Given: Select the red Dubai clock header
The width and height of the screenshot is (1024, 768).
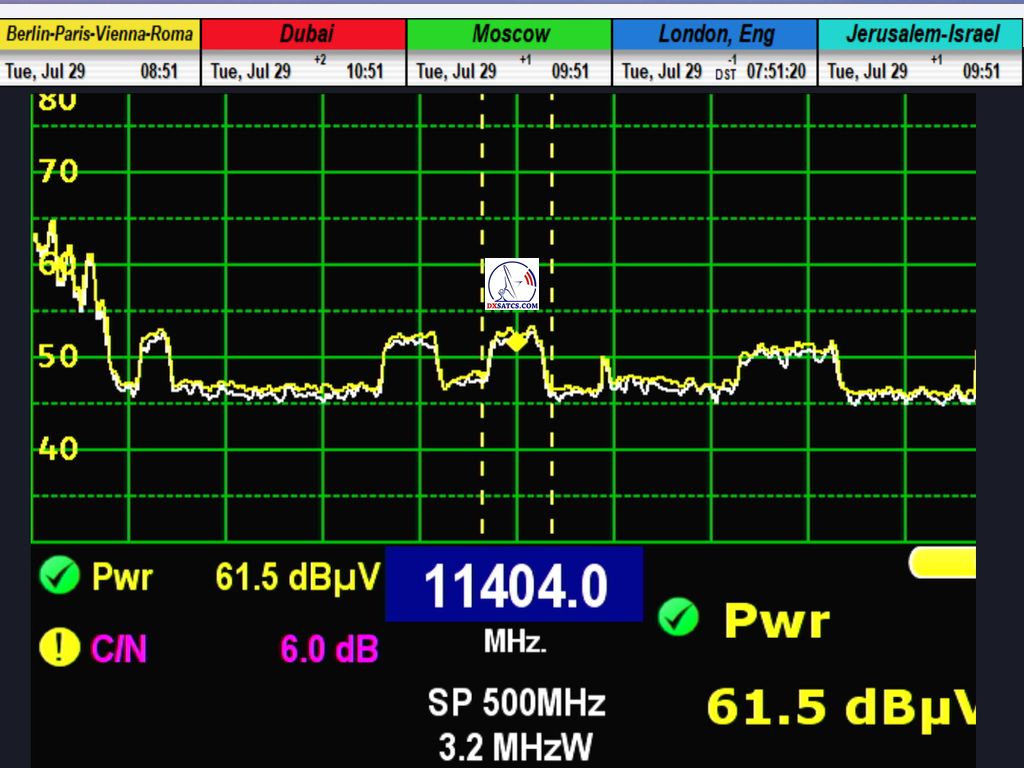Looking at the screenshot, I should (x=305, y=34).
